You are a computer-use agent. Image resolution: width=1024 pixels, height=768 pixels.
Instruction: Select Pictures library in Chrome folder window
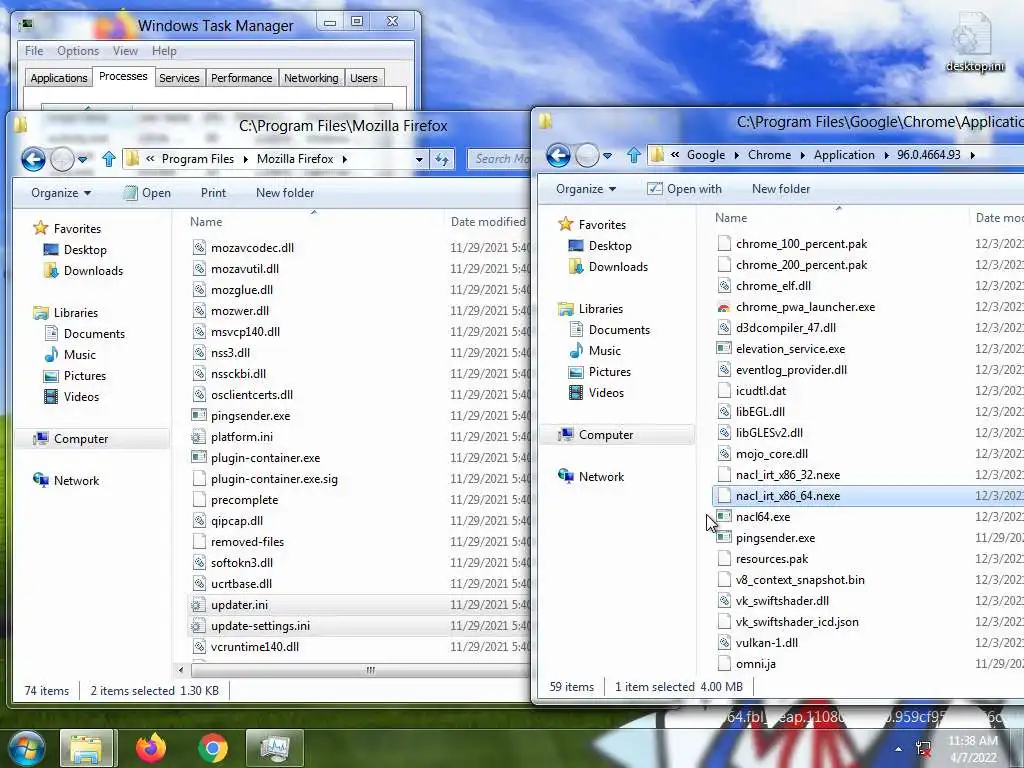(x=610, y=372)
